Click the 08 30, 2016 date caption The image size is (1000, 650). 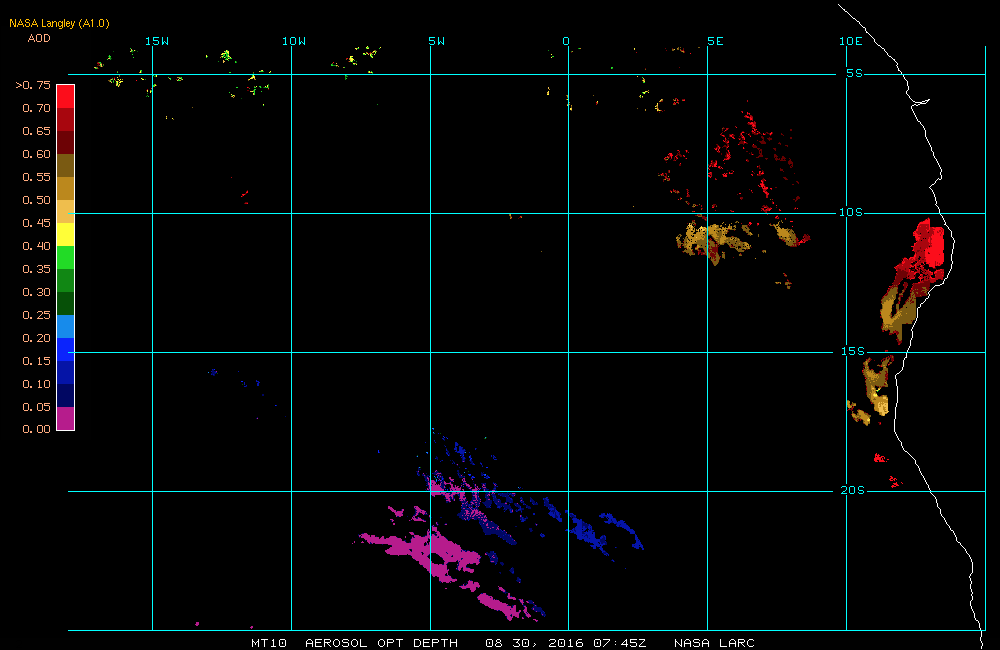[x=534, y=643]
